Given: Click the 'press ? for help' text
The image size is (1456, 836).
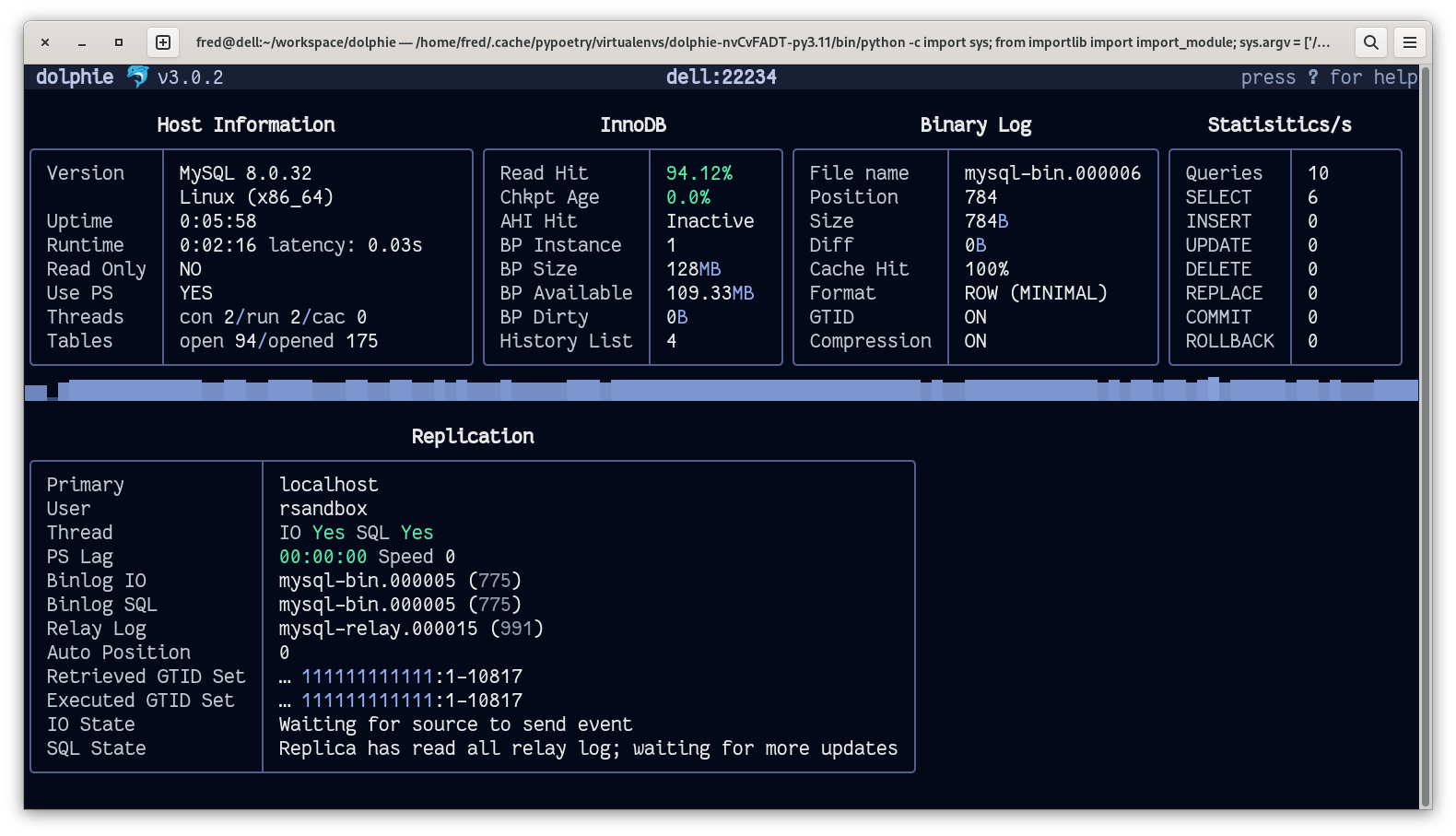Looking at the screenshot, I should coord(1328,77).
